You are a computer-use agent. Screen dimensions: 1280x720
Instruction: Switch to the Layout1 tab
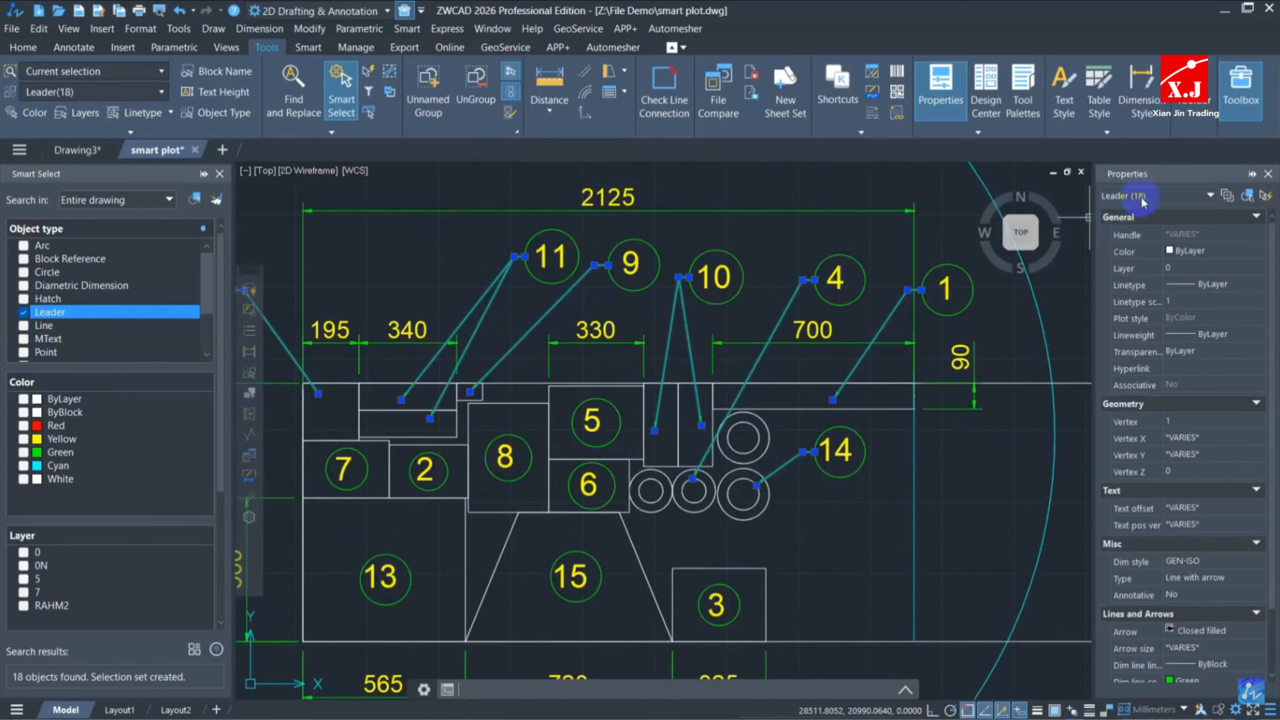(x=119, y=710)
